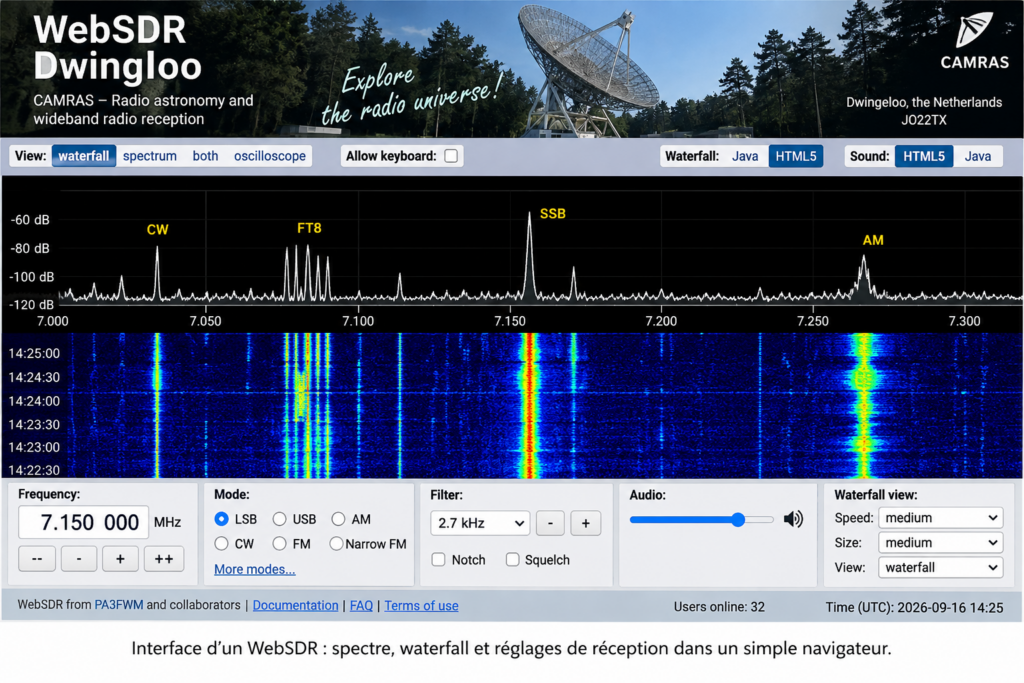Image resolution: width=1024 pixels, height=683 pixels.
Task: Click the filter plus button
Action: coord(586,523)
